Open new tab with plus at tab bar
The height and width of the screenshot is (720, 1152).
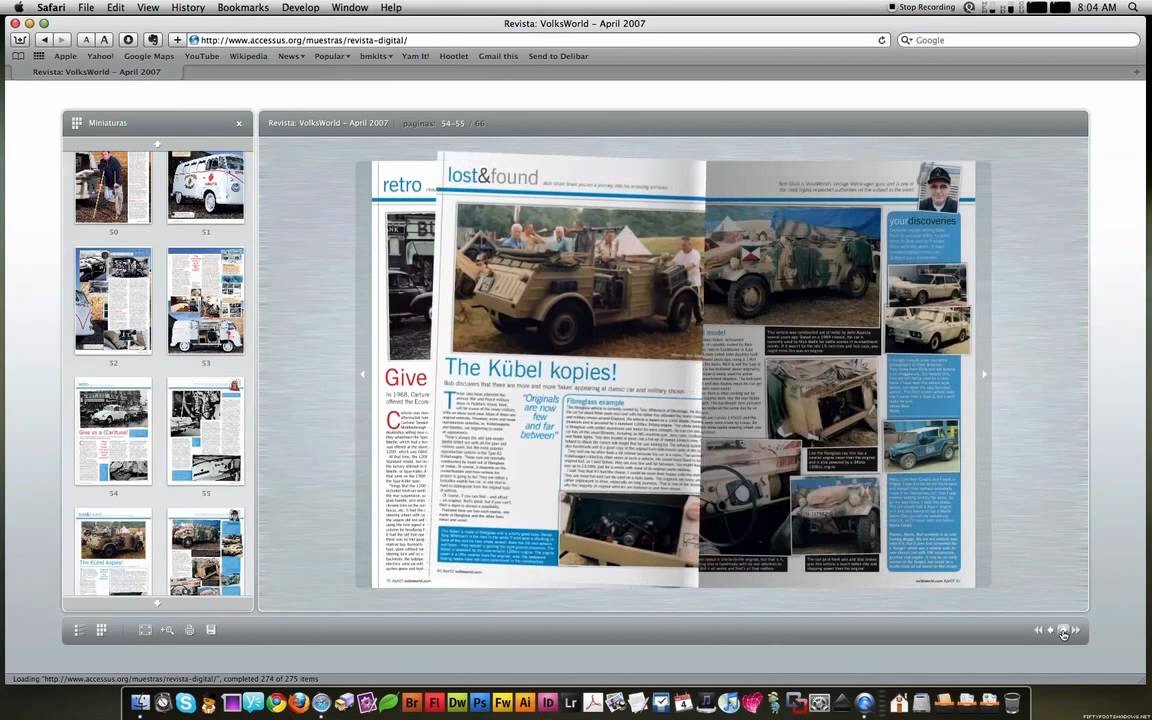1137,72
